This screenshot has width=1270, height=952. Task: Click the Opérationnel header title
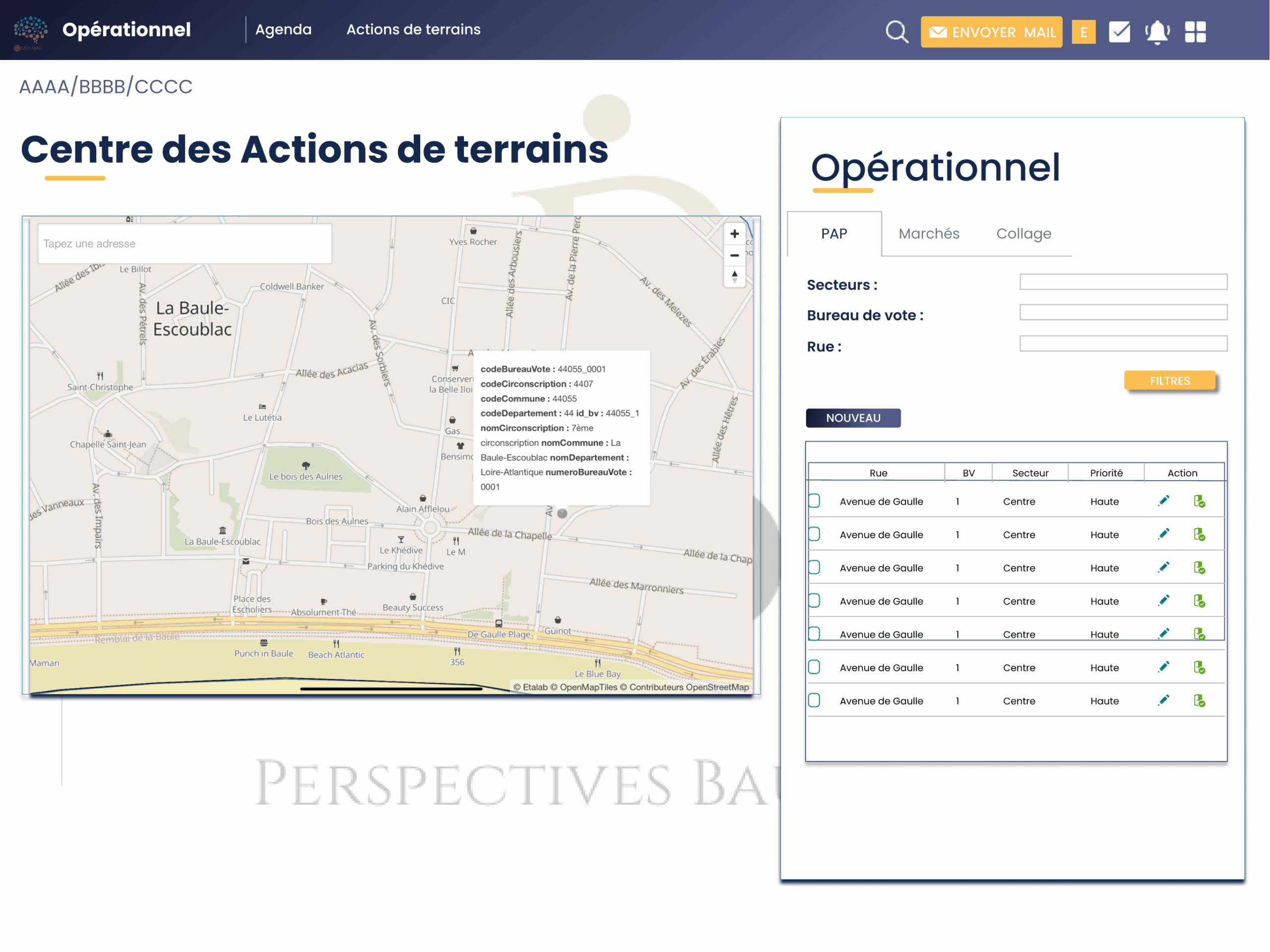[127, 30]
